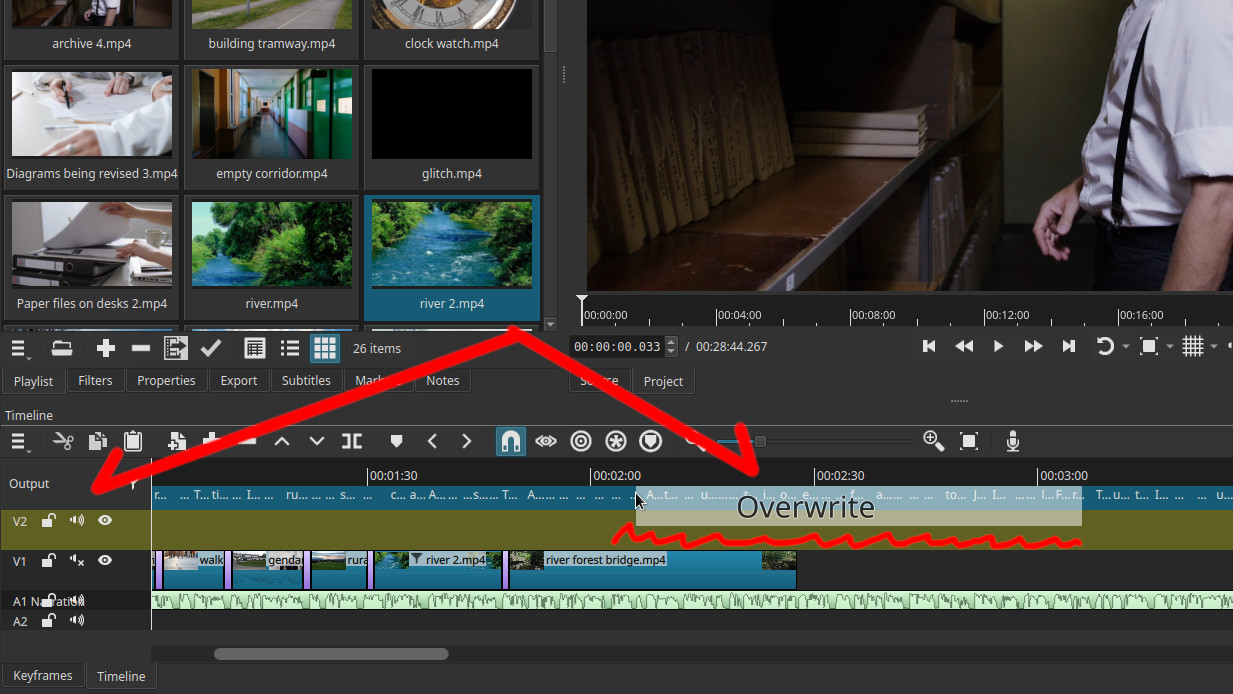Enable Ripple All Tracks
This screenshot has width=1233, height=694.
pos(616,441)
